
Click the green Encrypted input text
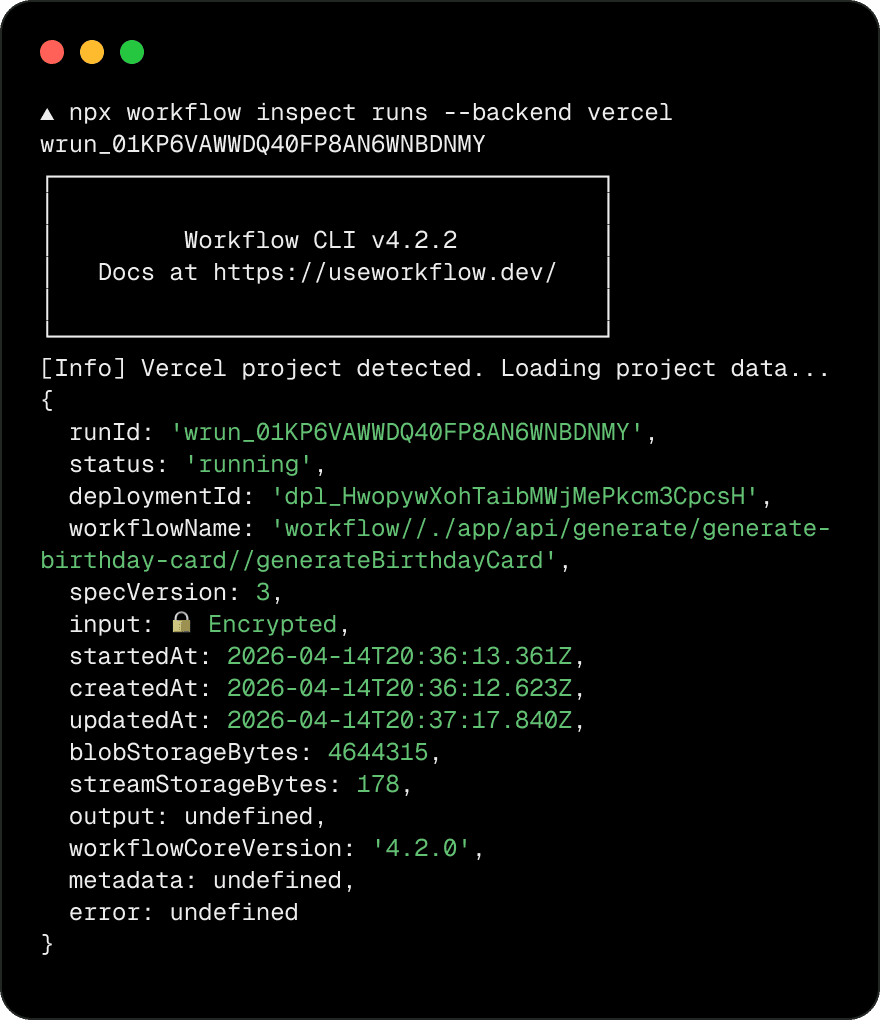[272, 624]
